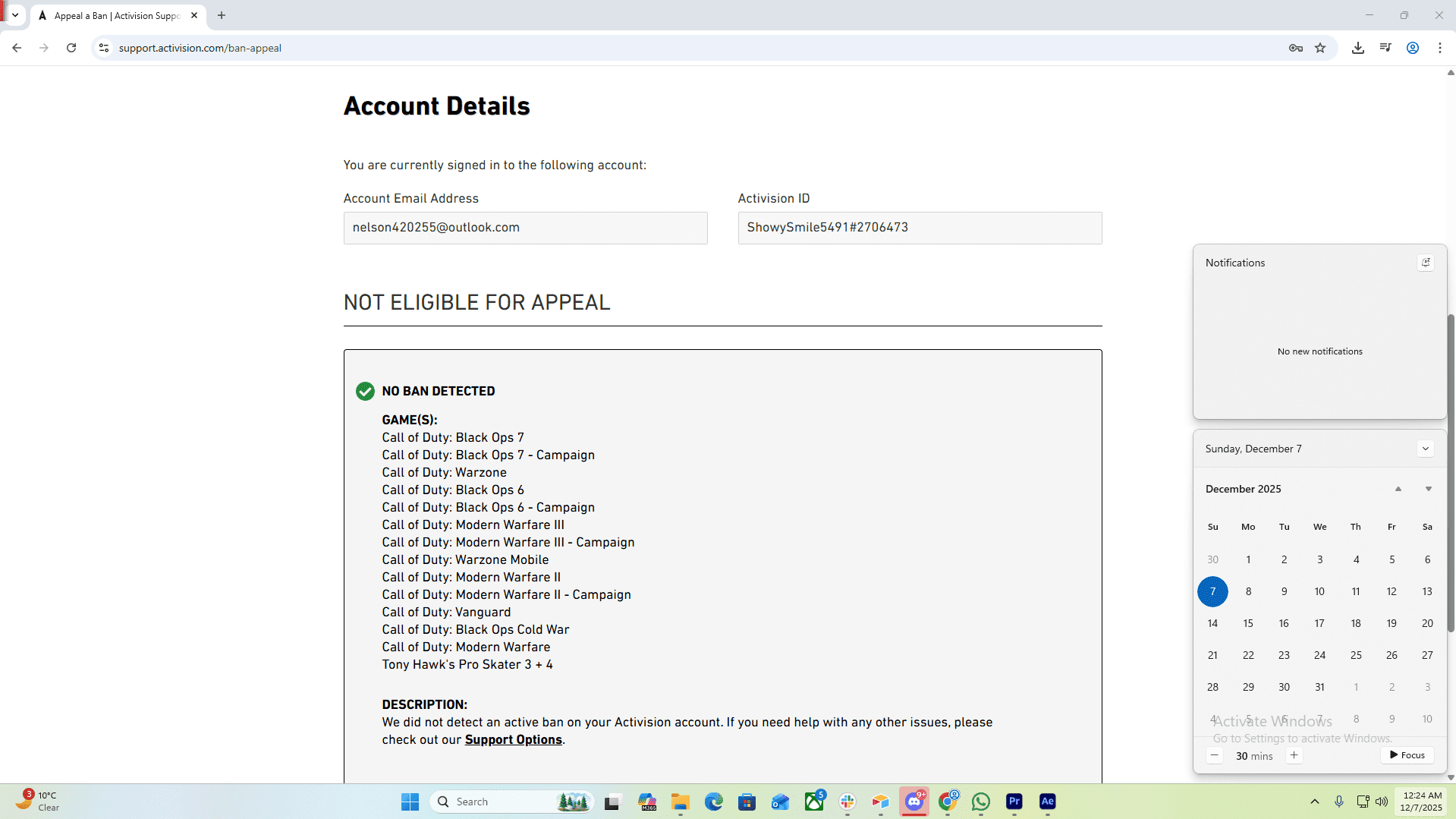Click 'Call of Duty: Warzone Mobile' text
The width and height of the screenshot is (1456, 819).
pos(465,559)
